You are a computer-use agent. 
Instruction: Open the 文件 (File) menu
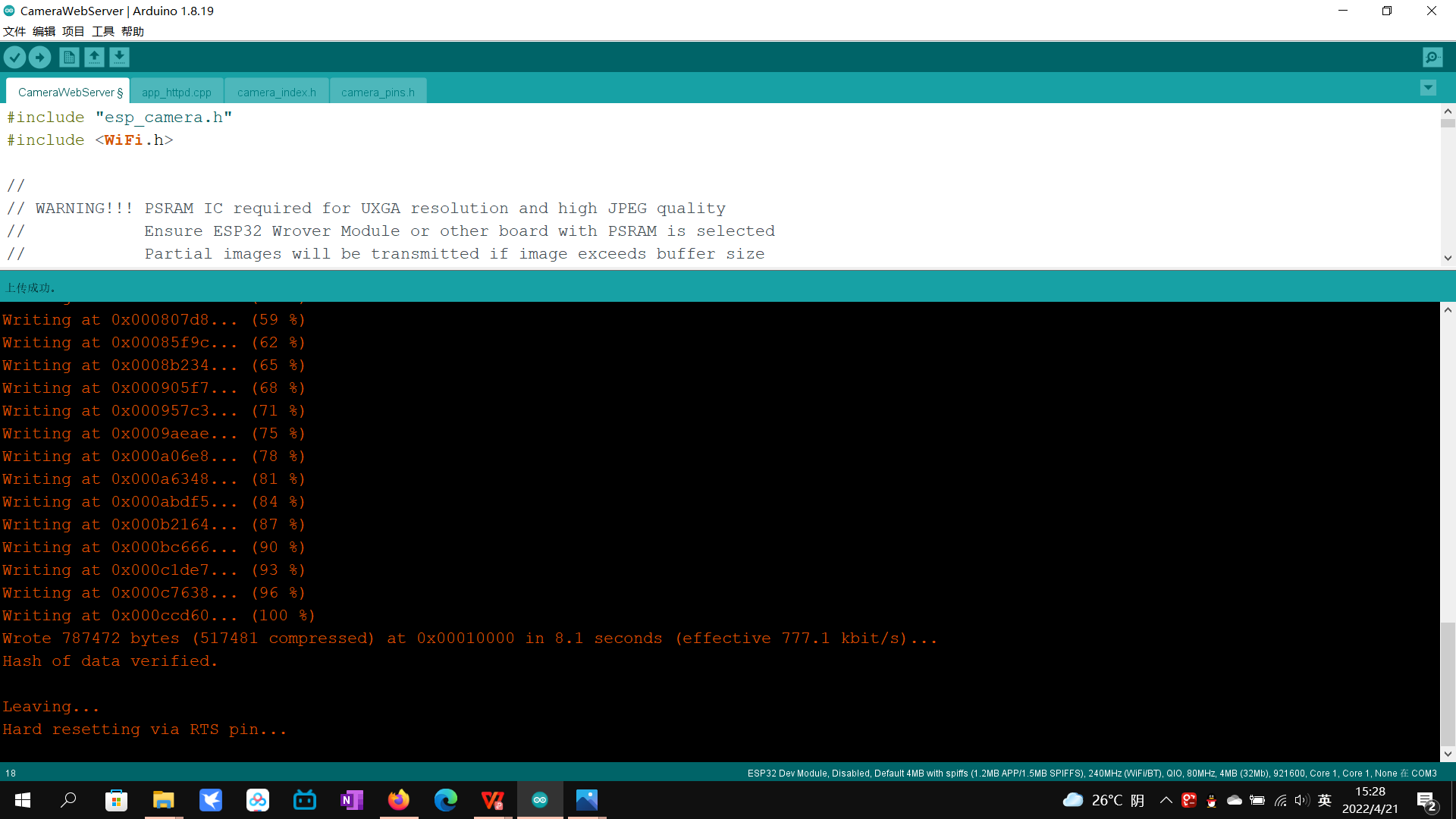[x=14, y=31]
